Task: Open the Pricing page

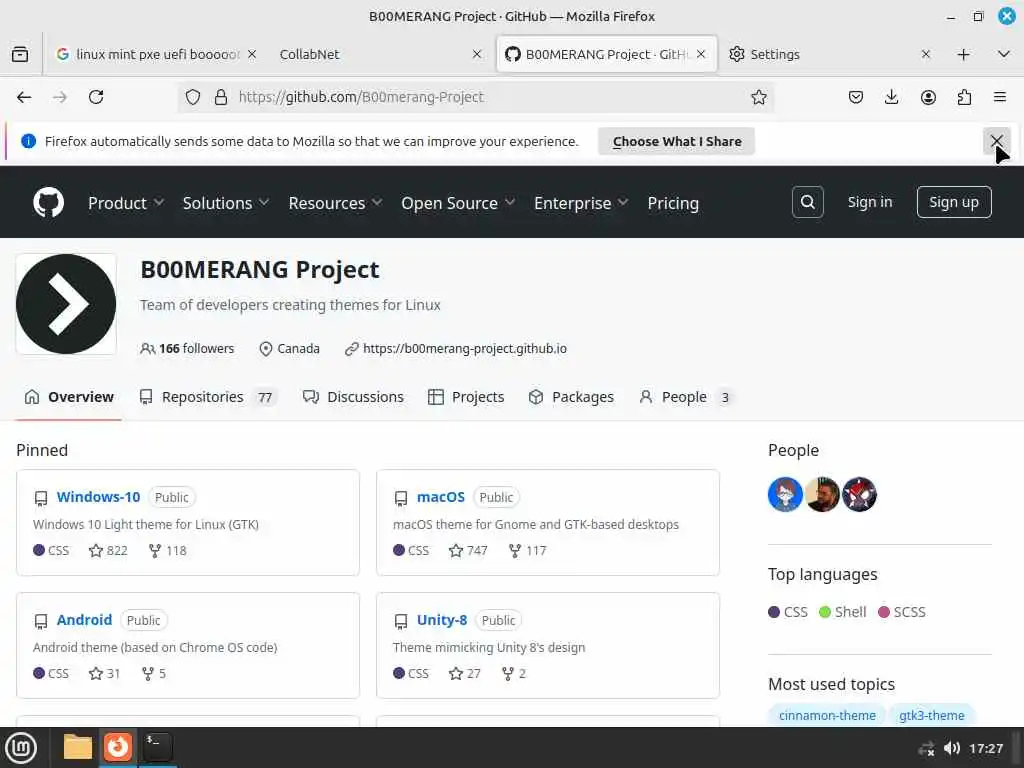Action: (x=673, y=203)
